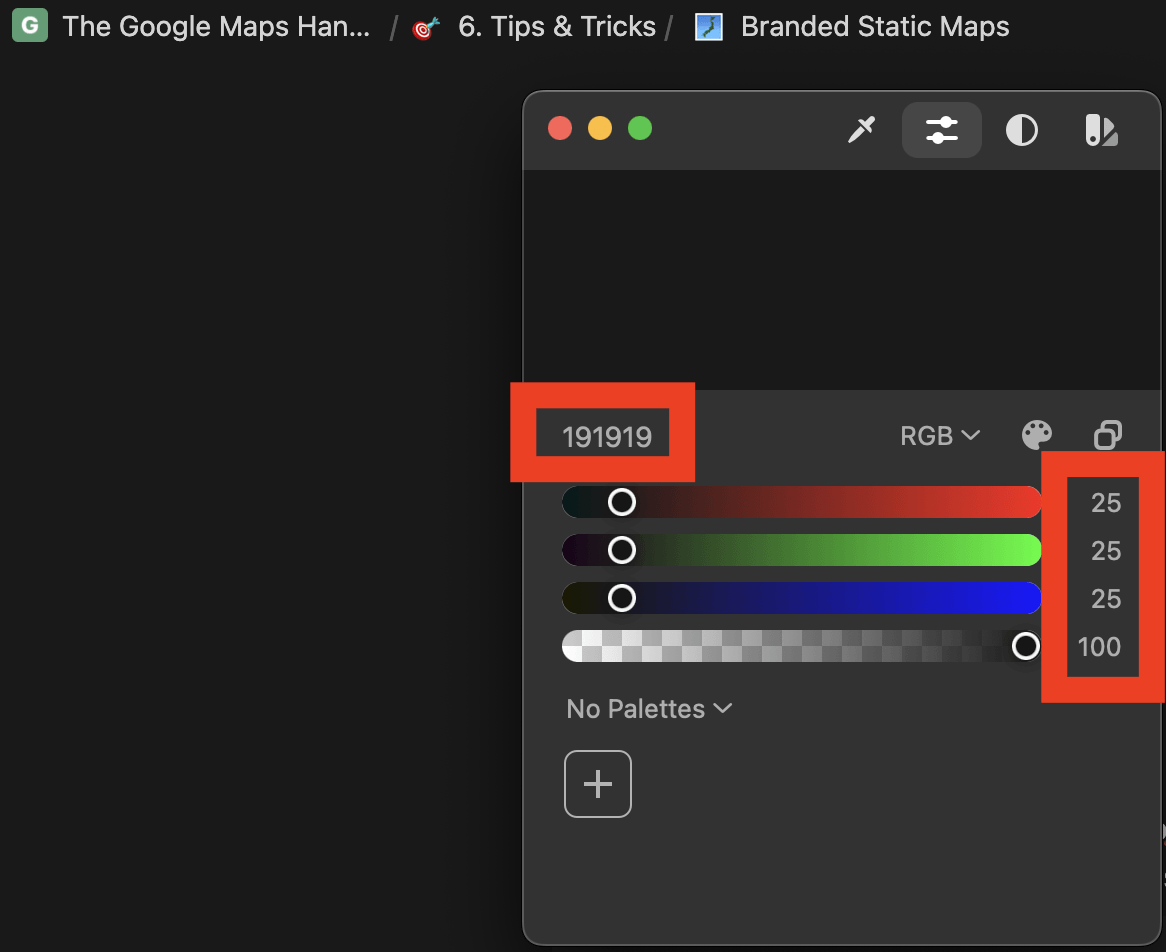Go to 6. Tips & Tricks breadcrumb
Viewport: 1166px width, 952px height.
556,27
